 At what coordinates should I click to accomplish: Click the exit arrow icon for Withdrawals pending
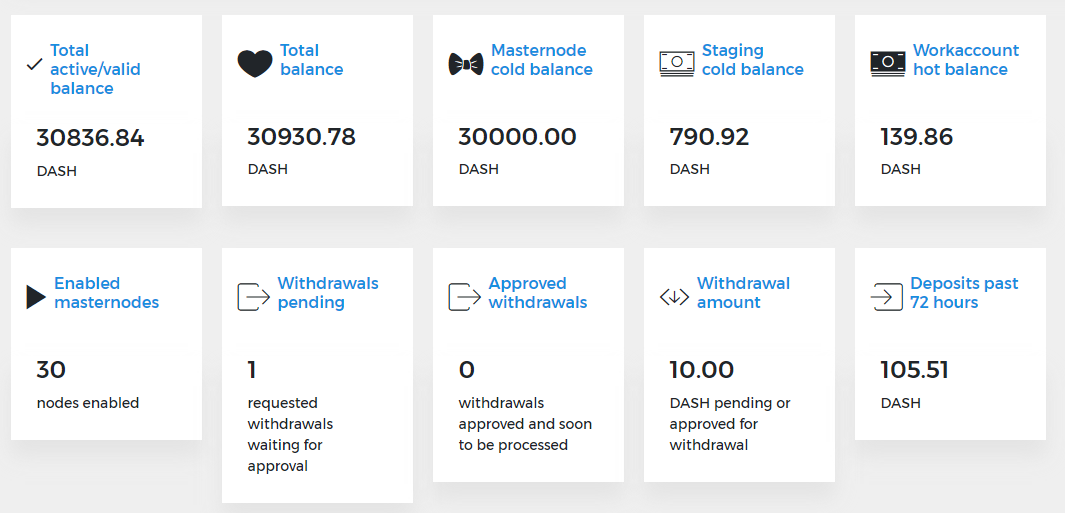pos(254,297)
